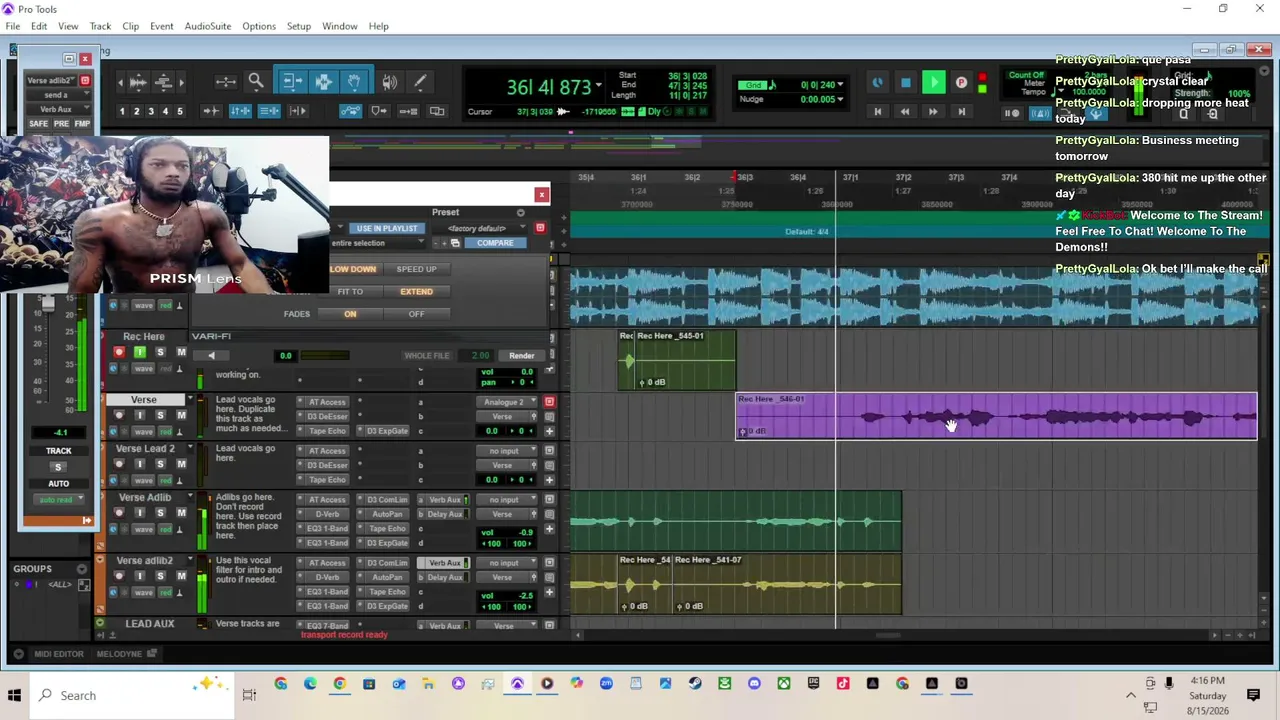Click the audio waveform zoom icon
Viewport: 1280px width, 720px height.
point(139,82)
